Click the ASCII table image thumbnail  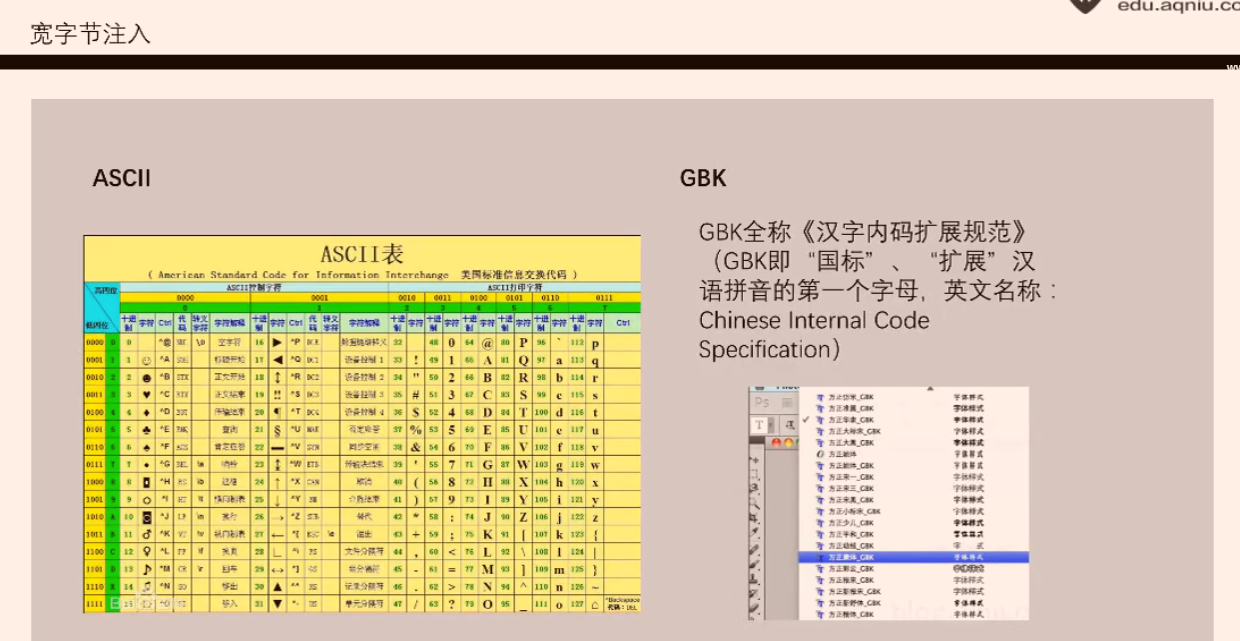tap(362, 424)
